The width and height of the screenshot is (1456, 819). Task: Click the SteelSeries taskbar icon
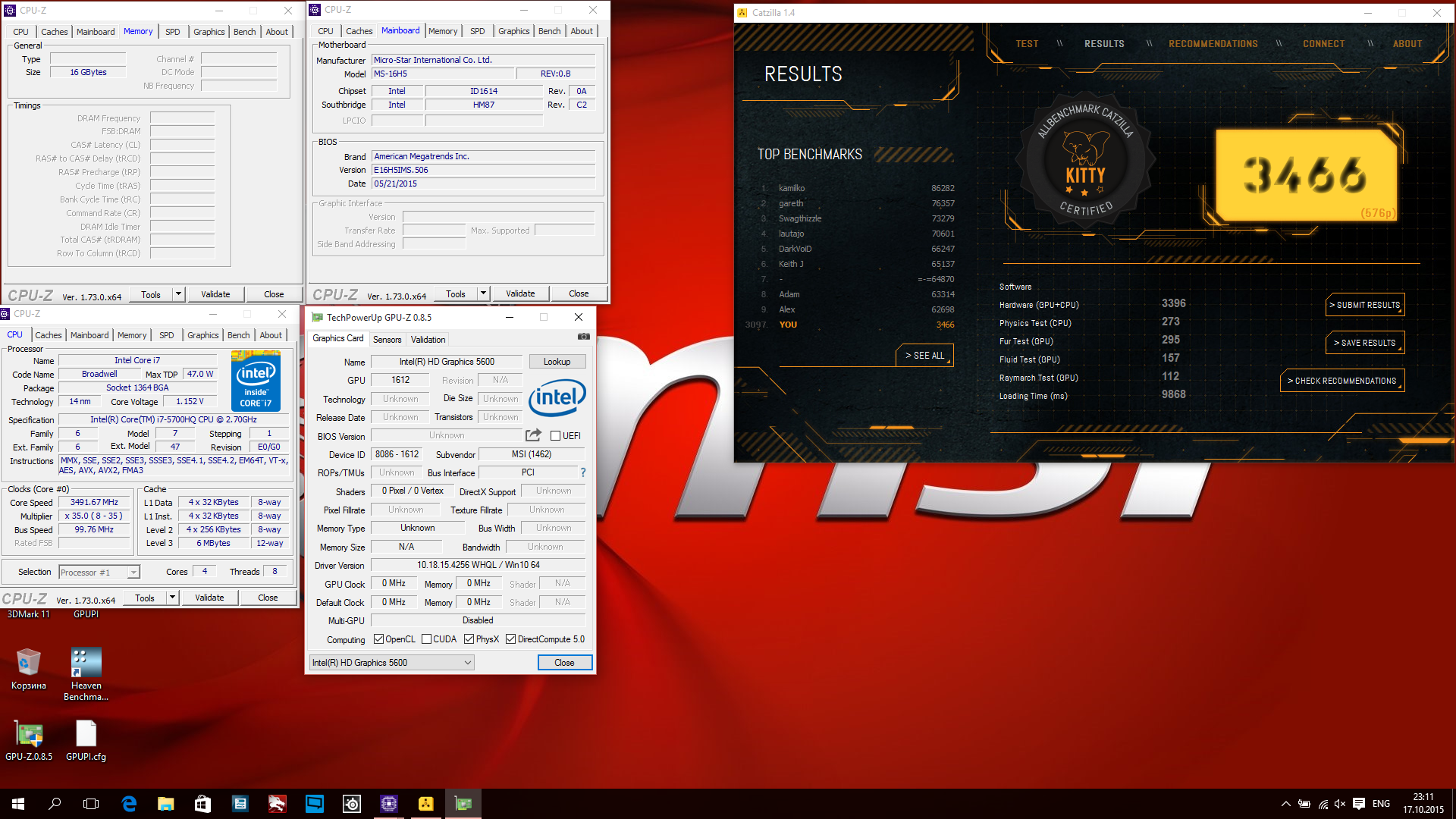point(352,804)
